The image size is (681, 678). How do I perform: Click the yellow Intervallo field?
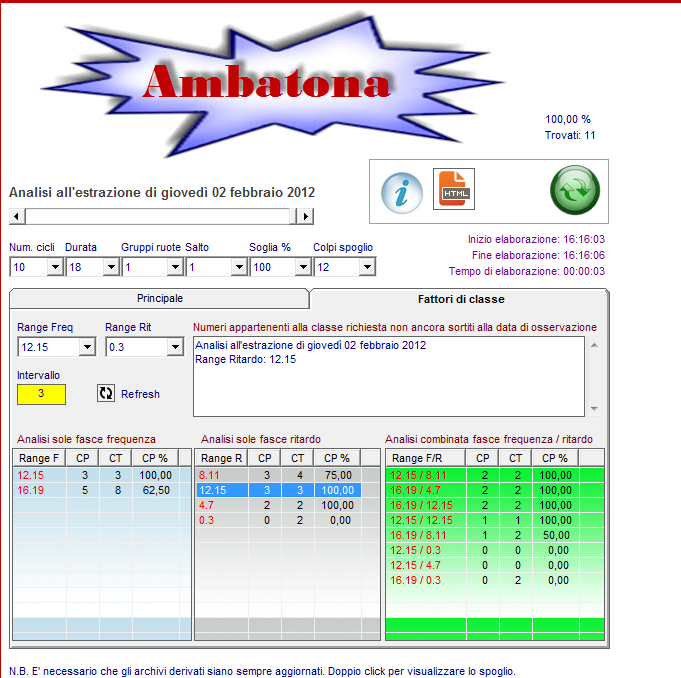click(x=41, y=394)
